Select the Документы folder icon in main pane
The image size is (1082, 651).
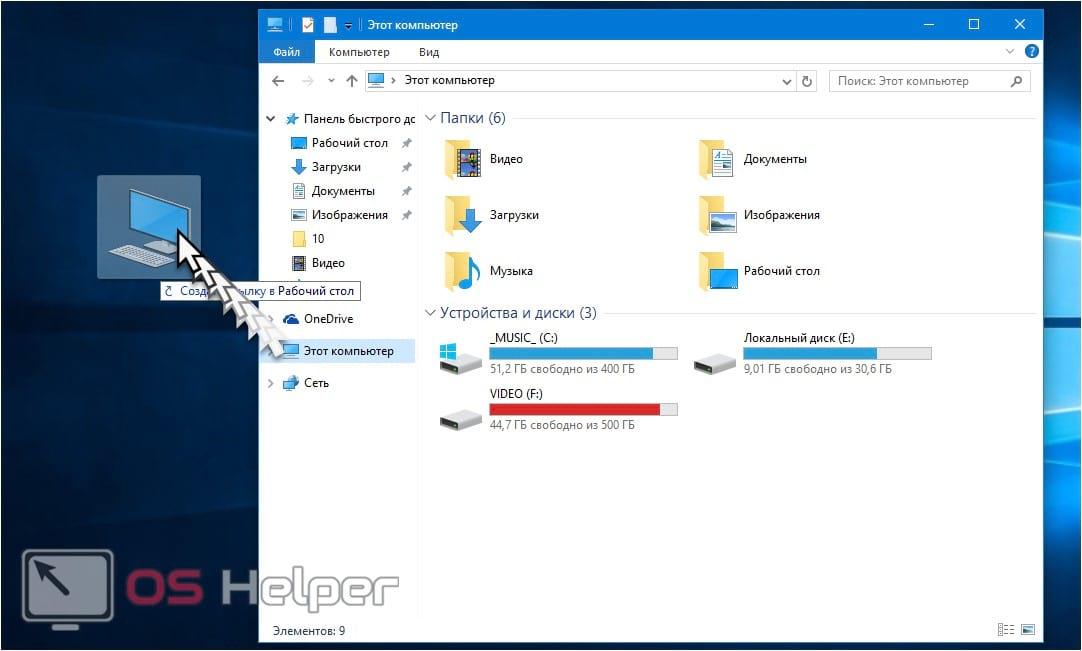click(x=716, y=159)
